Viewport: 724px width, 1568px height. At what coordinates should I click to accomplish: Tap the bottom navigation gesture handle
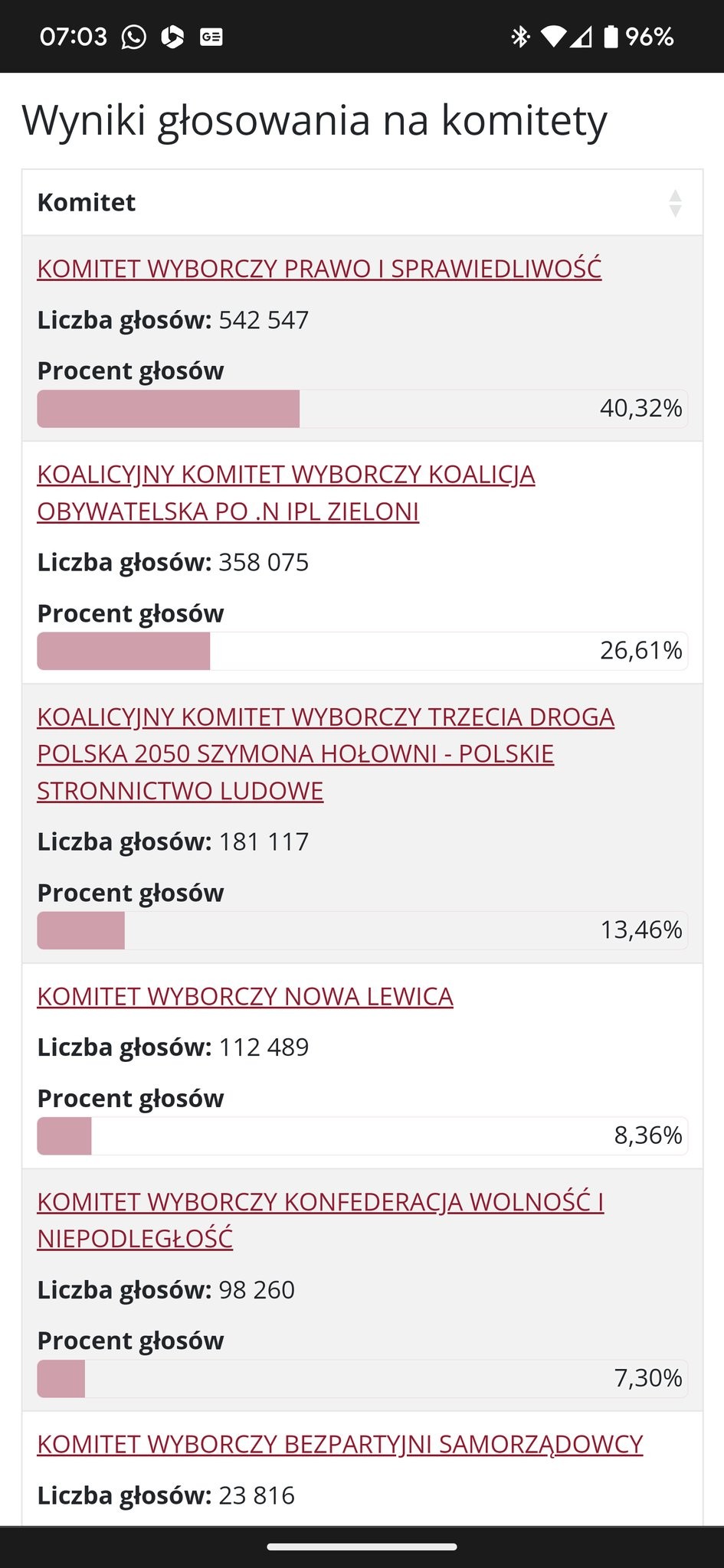(362, 1547)
